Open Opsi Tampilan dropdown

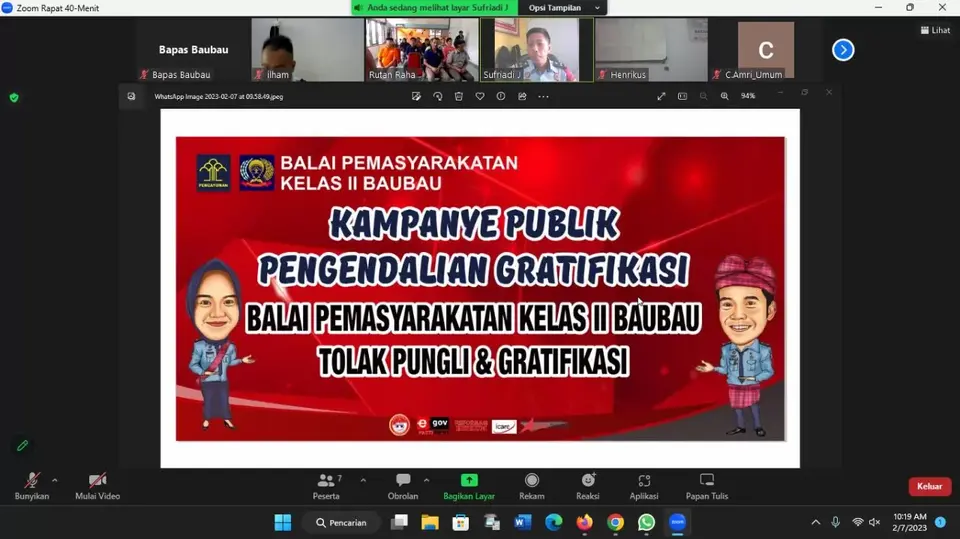point(563,8)
